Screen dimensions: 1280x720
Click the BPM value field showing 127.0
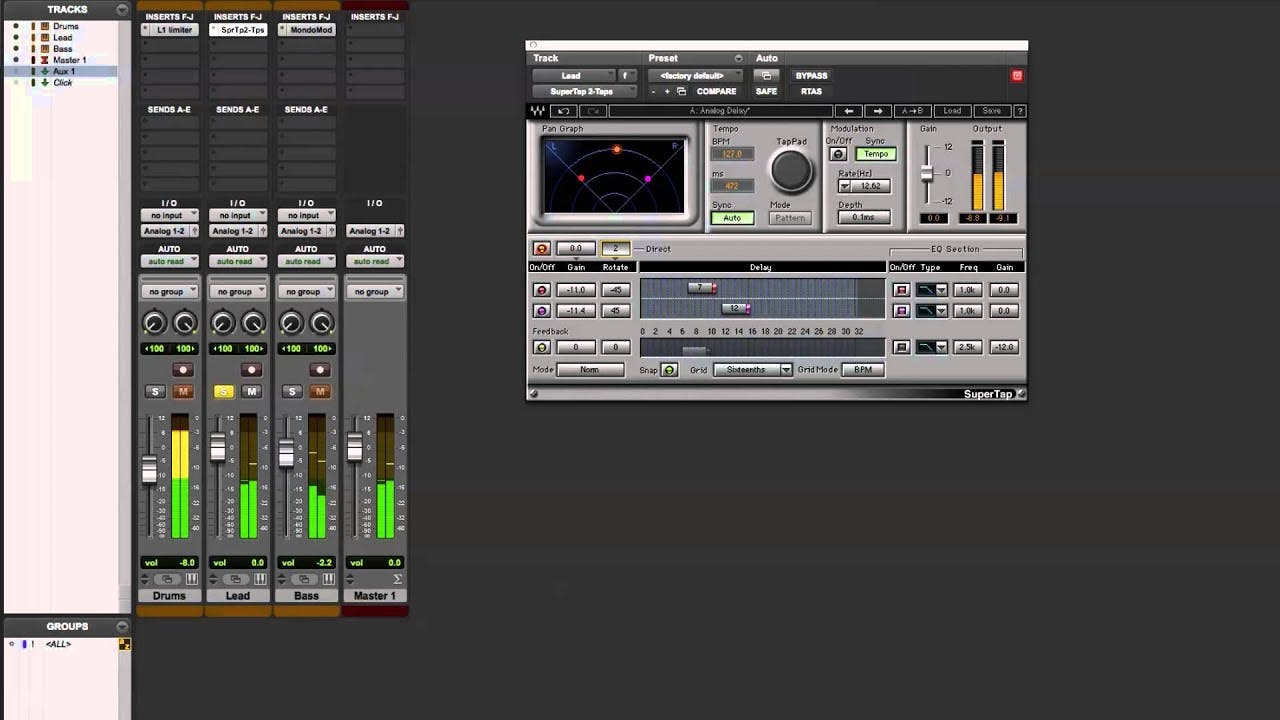click(x=733, y=154)
